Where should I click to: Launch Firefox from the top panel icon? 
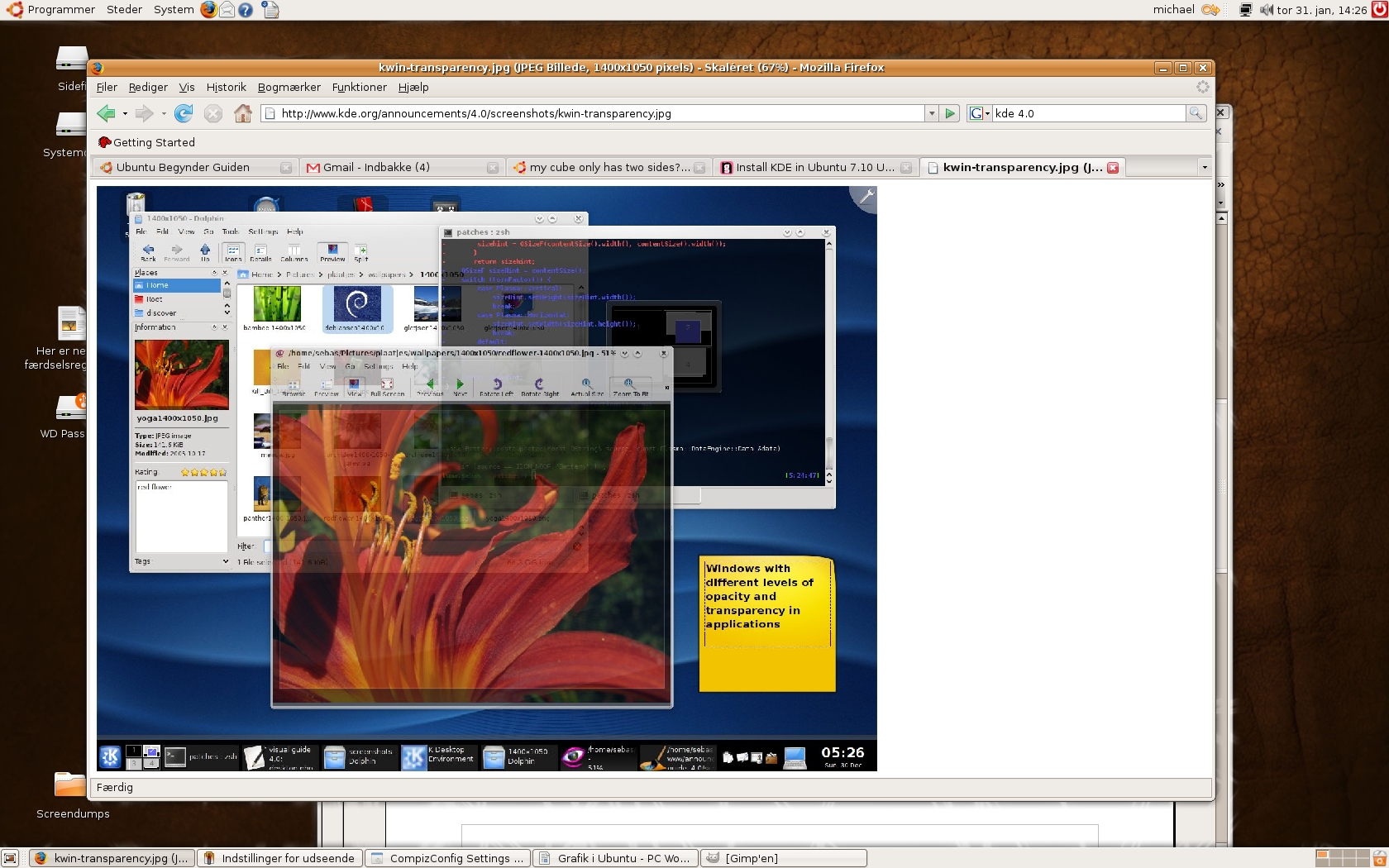coord(208,10)
